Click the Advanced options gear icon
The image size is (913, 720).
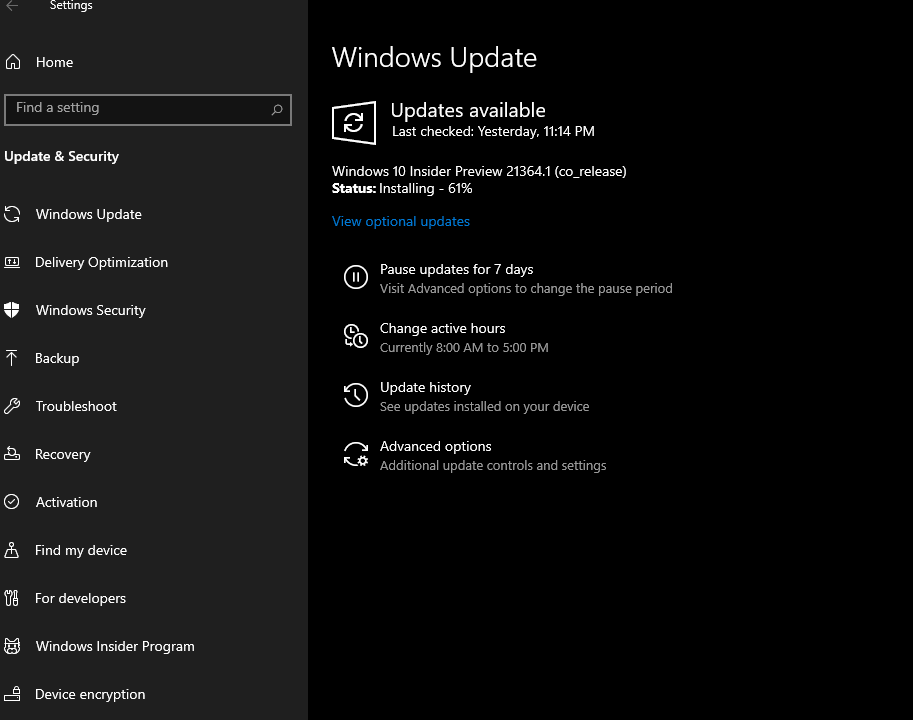tap(356, 454)
